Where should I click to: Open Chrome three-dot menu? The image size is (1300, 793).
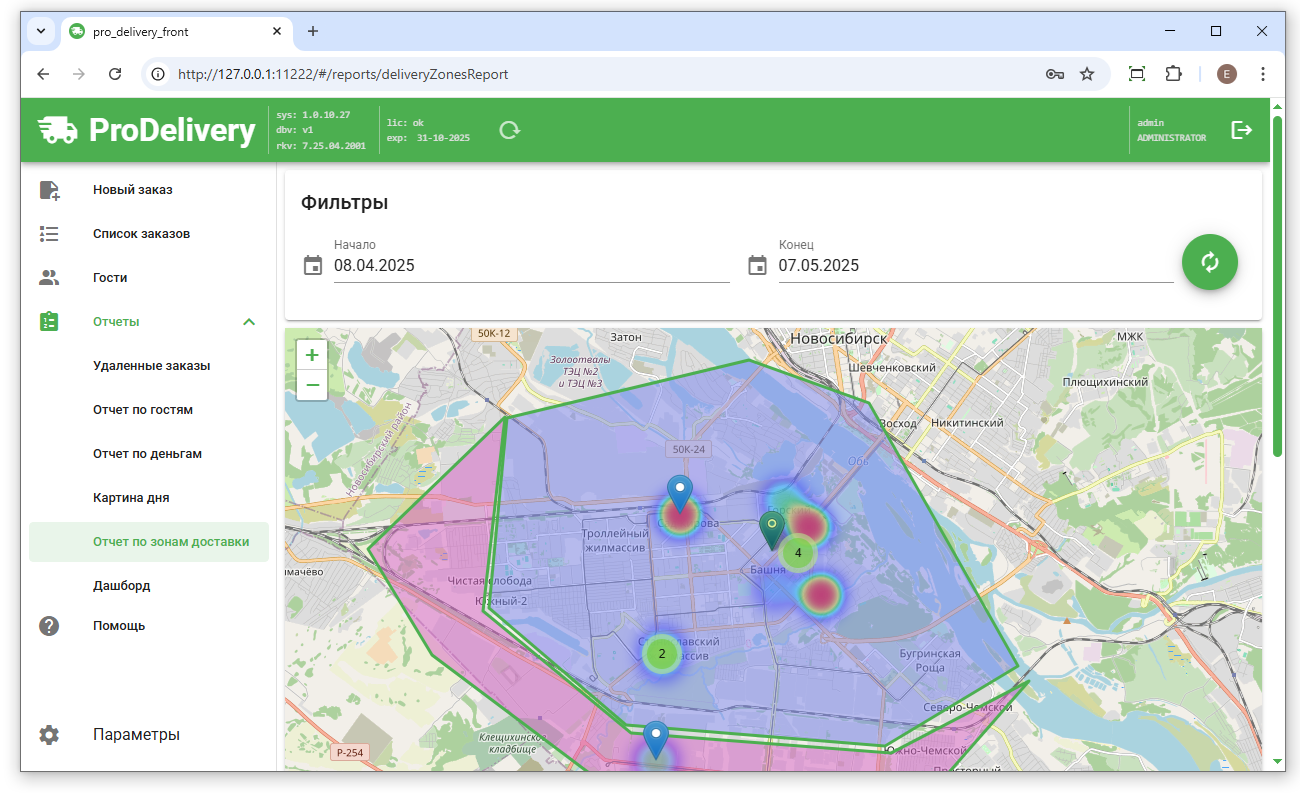click(1263, 74)
